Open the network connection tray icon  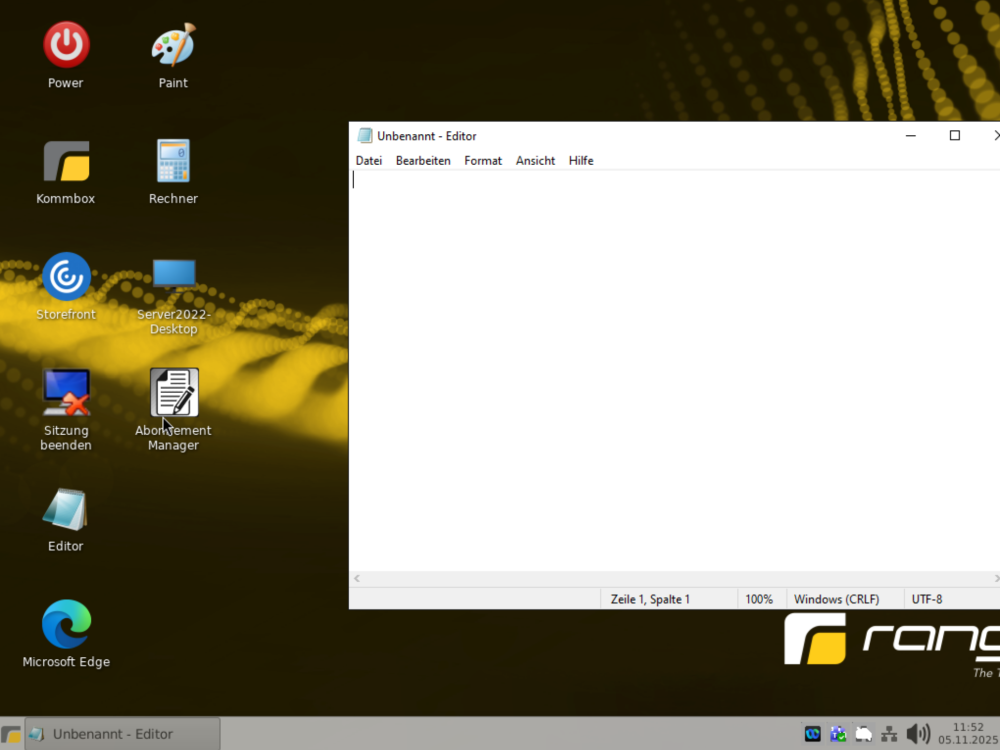[889, 734]
